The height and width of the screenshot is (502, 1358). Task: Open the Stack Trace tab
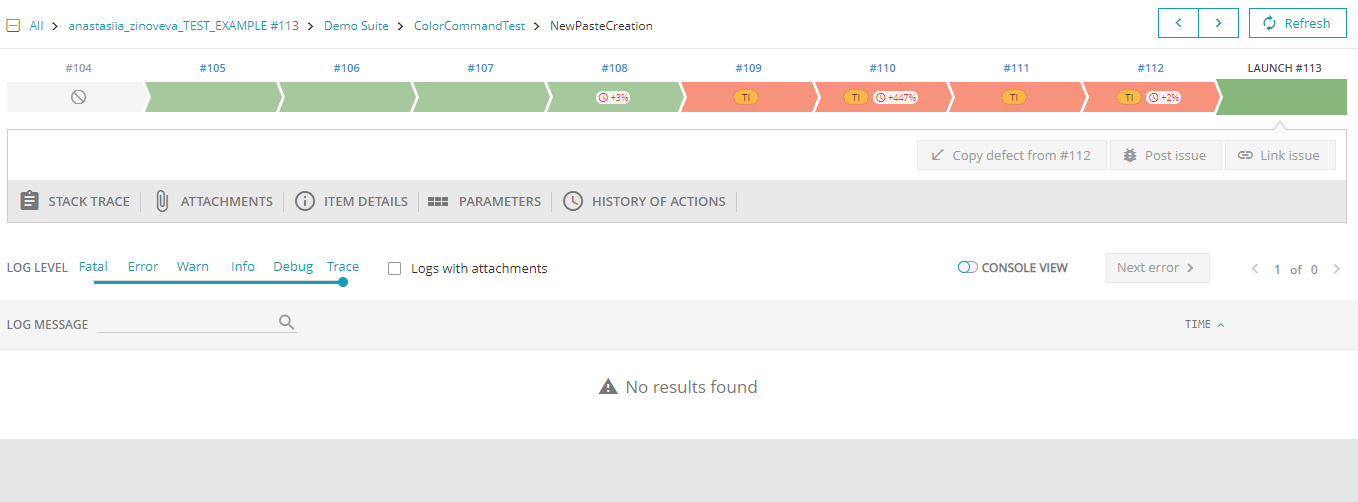point(75,201)
